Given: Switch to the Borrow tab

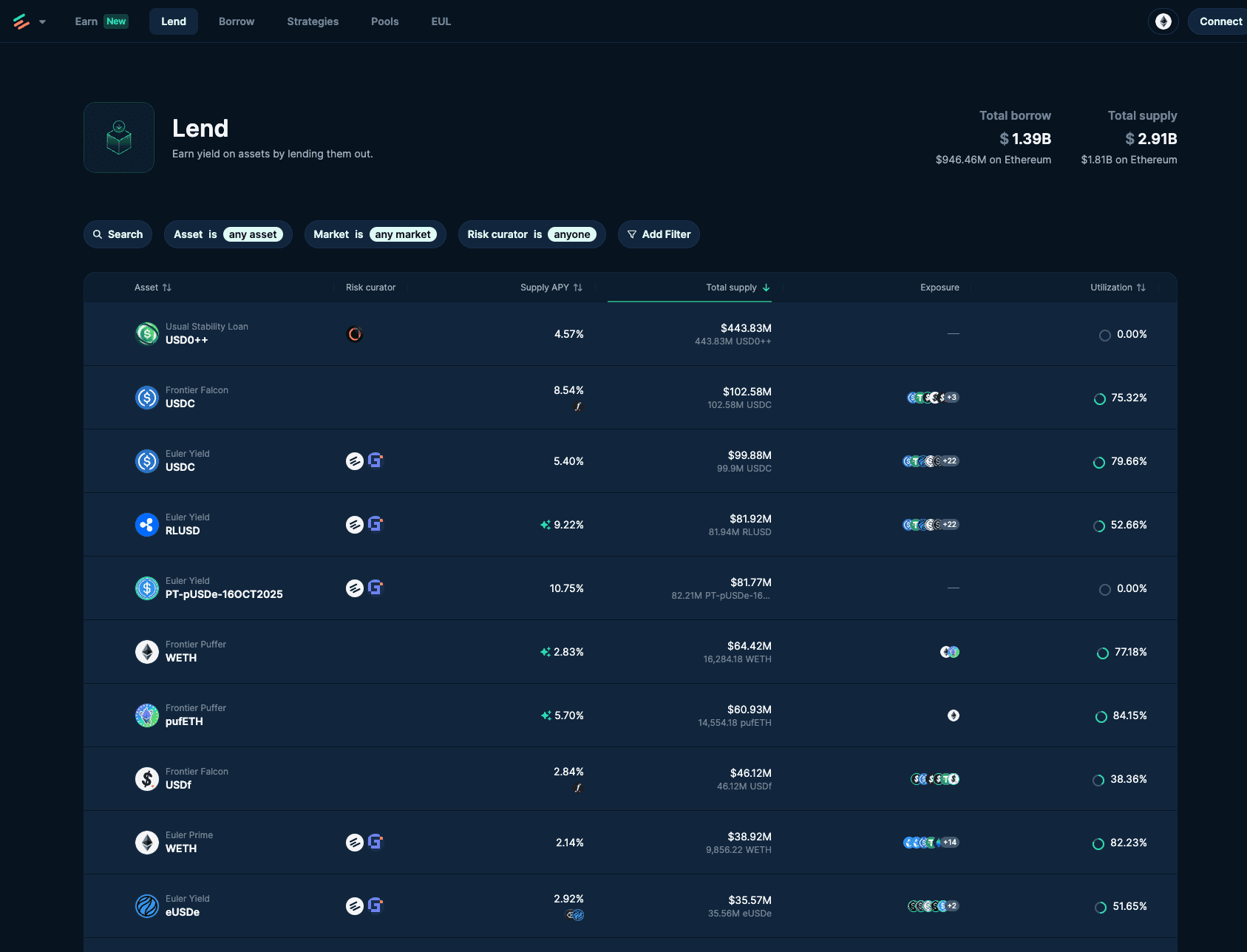Looking at the screenshot, I should (x=237, y=21).
